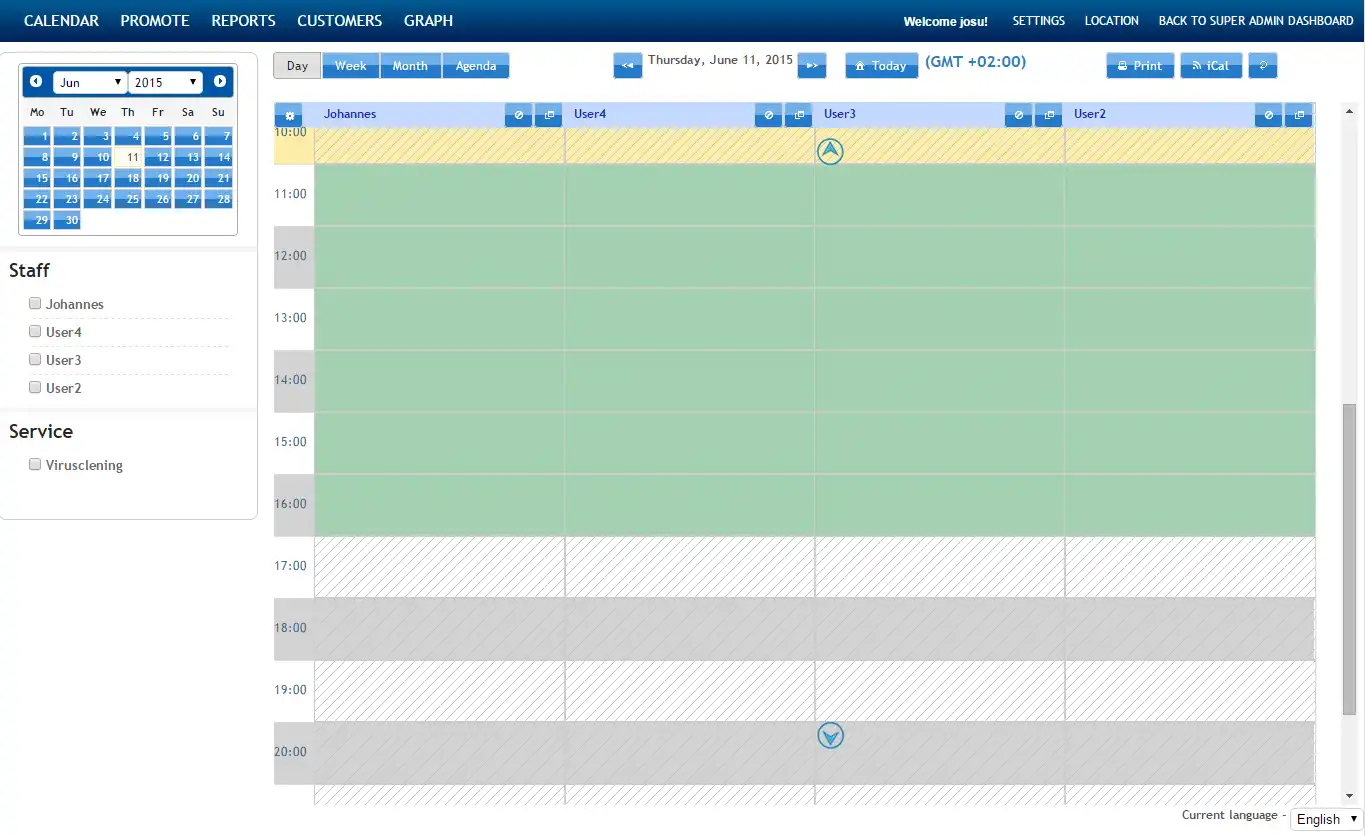The height and width of the screenshot is (836, 1365).
Task: Open the year dropdown showing 2015
Action: (x=165, y=82)
